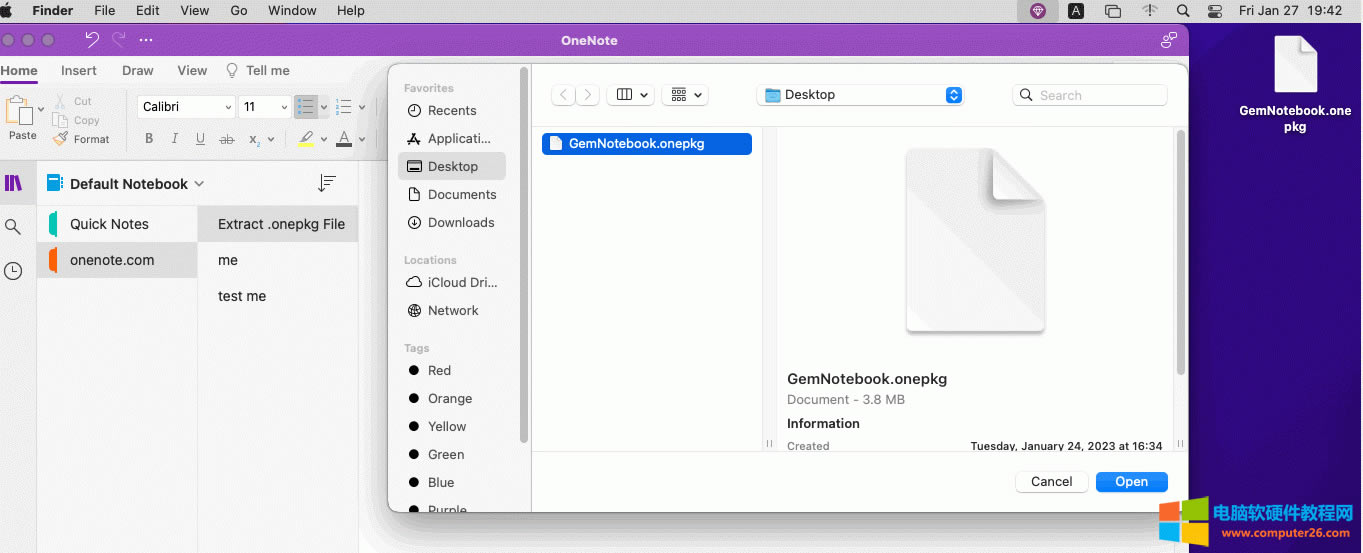
Task: Click the search magnifier in OneNote sidebar
Action: 13,227
